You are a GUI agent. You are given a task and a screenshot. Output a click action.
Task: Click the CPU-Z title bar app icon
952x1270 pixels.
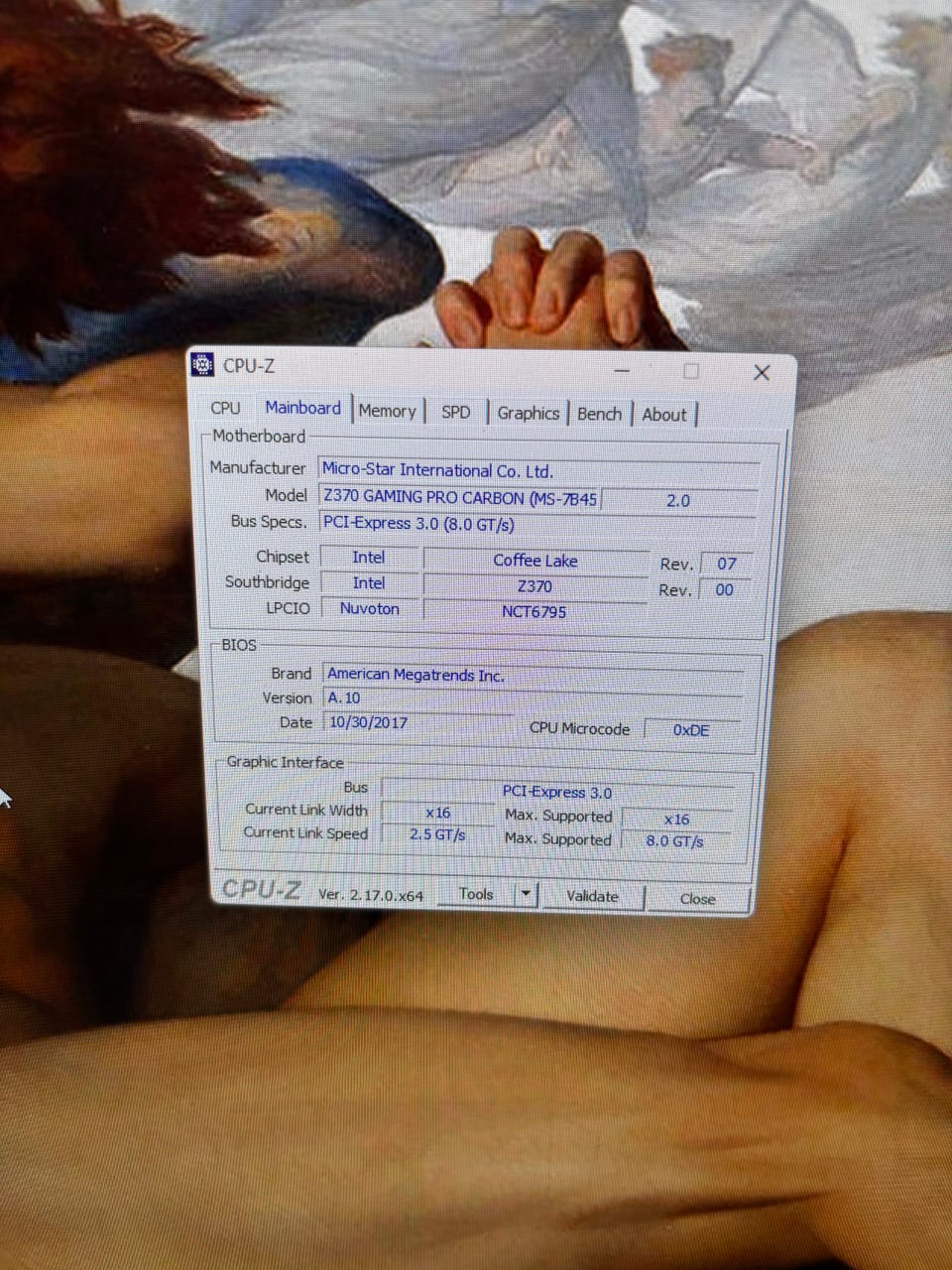click(x=202, y=364)
